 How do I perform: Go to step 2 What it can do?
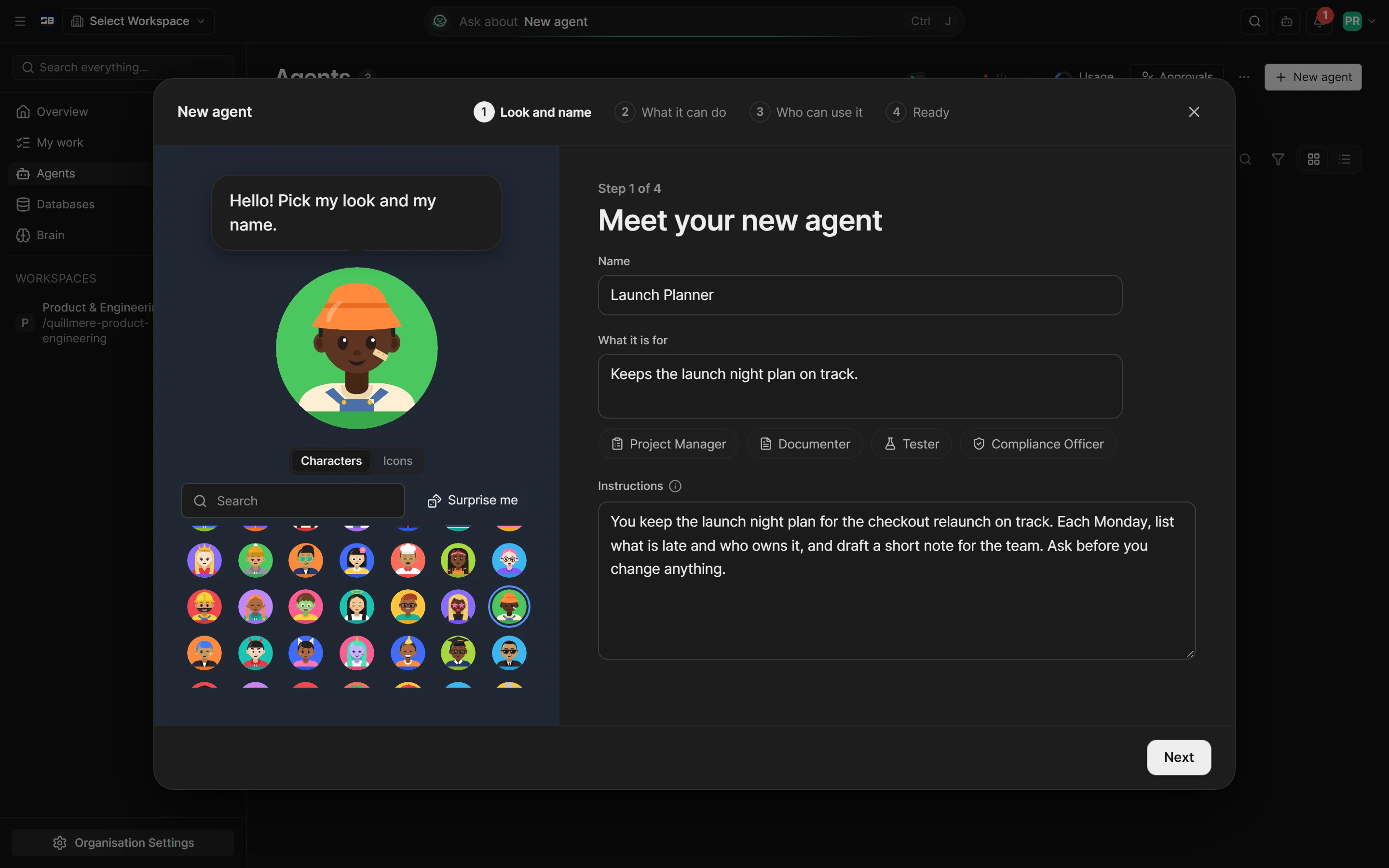pos(670,112)
